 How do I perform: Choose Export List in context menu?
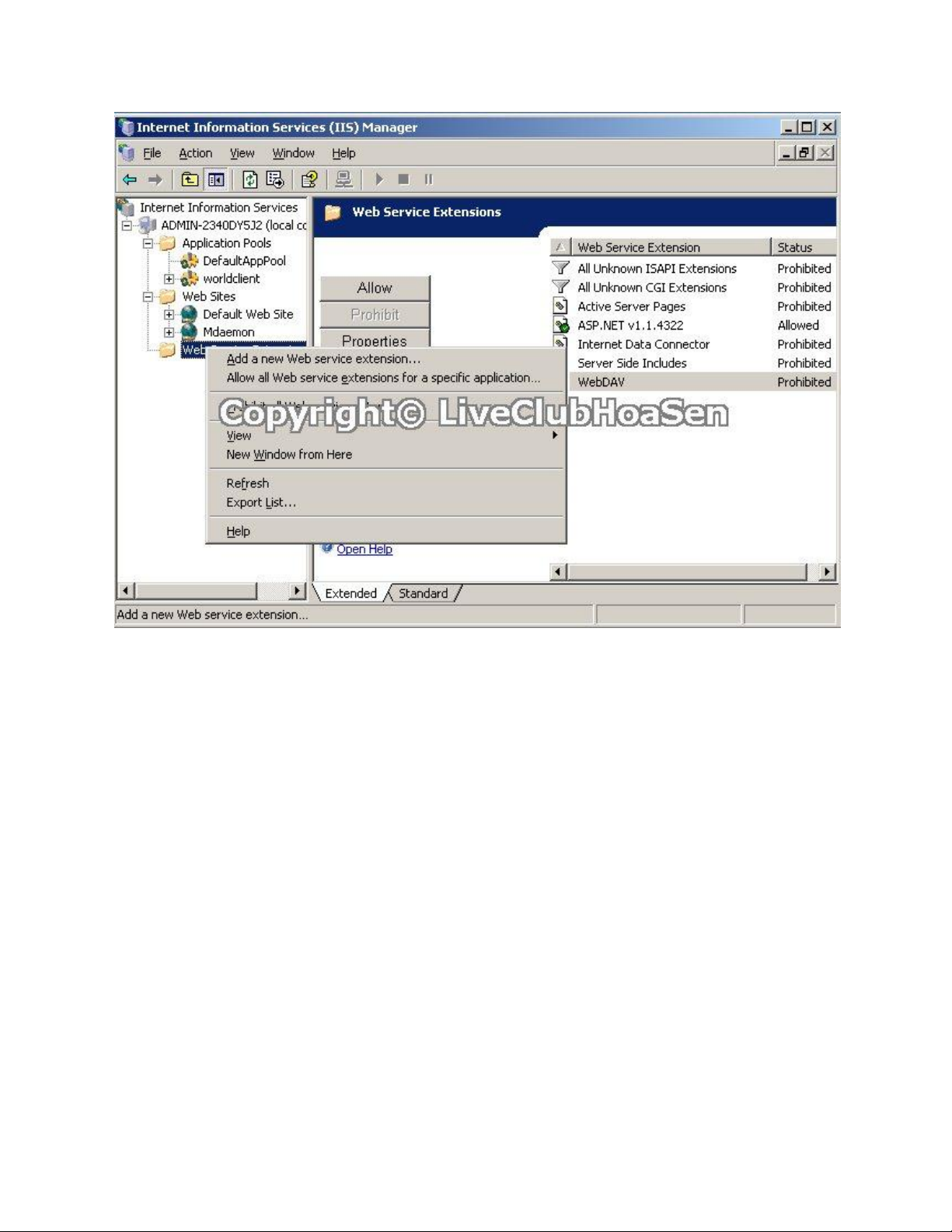point(386,502)
